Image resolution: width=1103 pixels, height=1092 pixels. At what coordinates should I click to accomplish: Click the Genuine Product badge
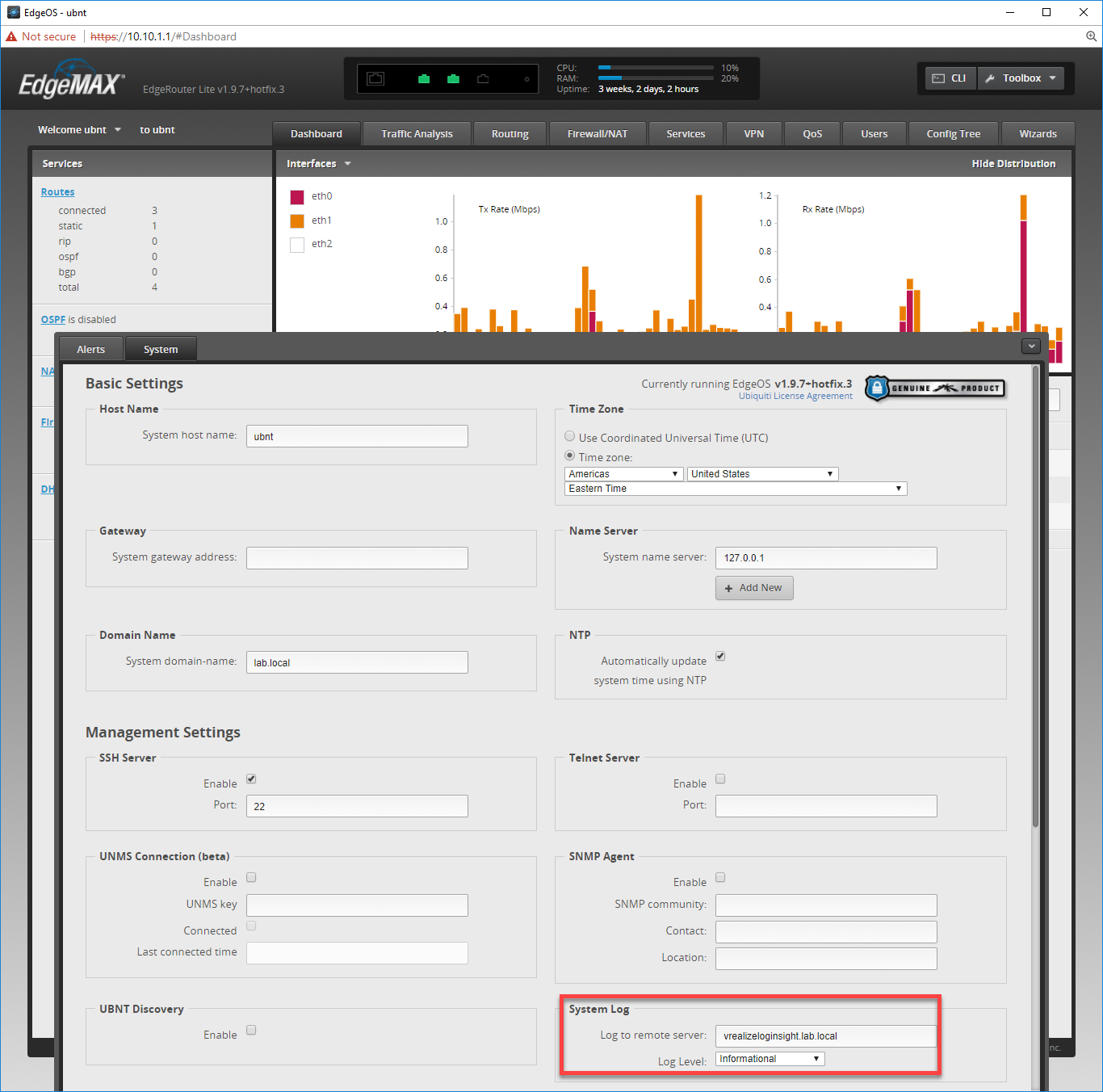coord(935,388)
